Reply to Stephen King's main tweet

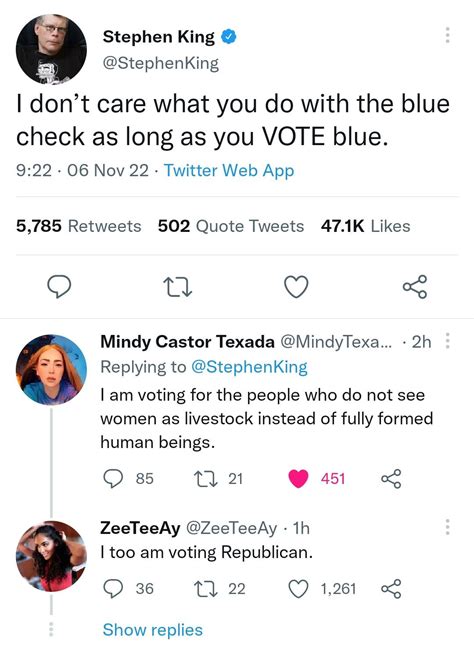59,287
